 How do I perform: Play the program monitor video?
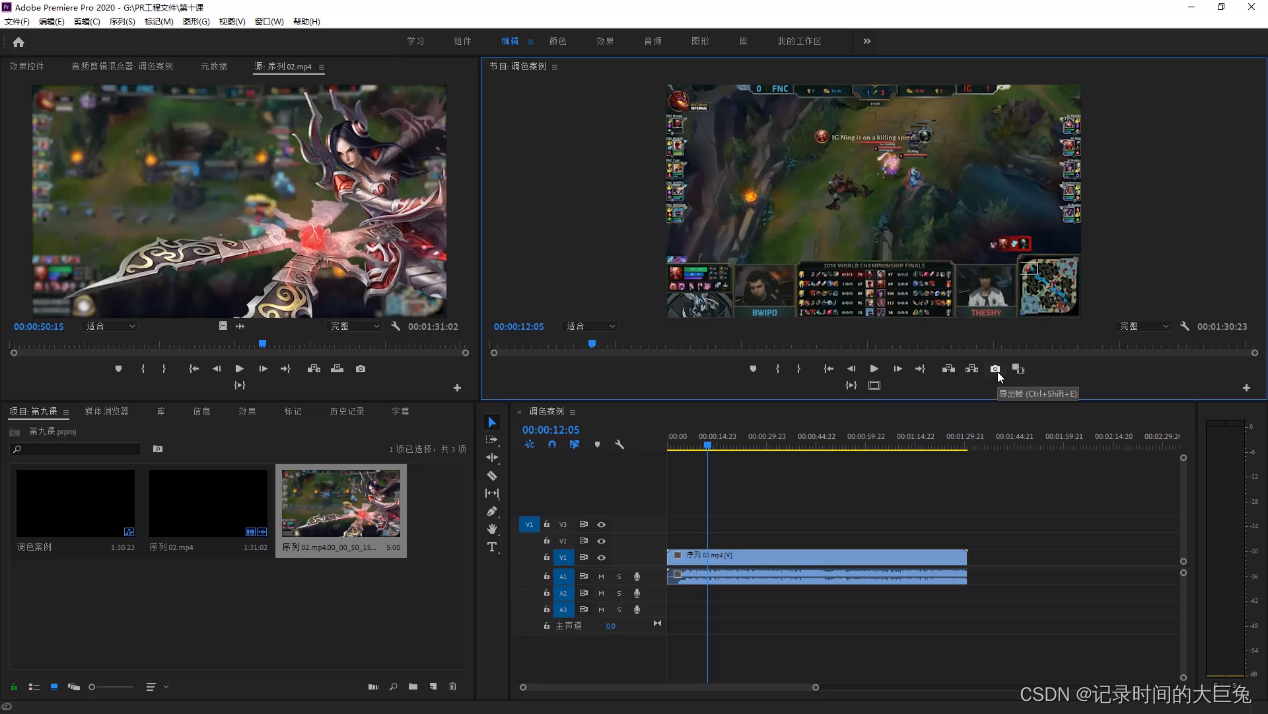(x=874, y=369)
